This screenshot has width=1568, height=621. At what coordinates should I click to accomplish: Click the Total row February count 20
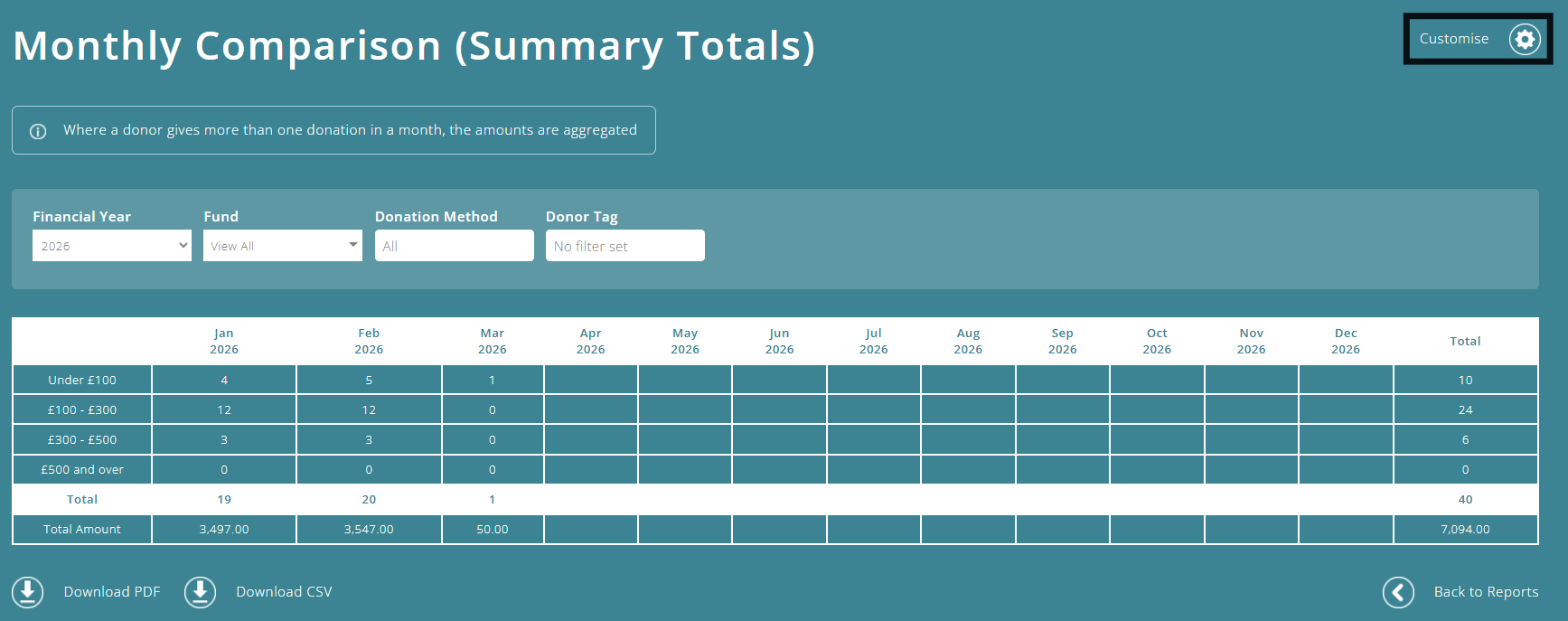pos(369,500)
